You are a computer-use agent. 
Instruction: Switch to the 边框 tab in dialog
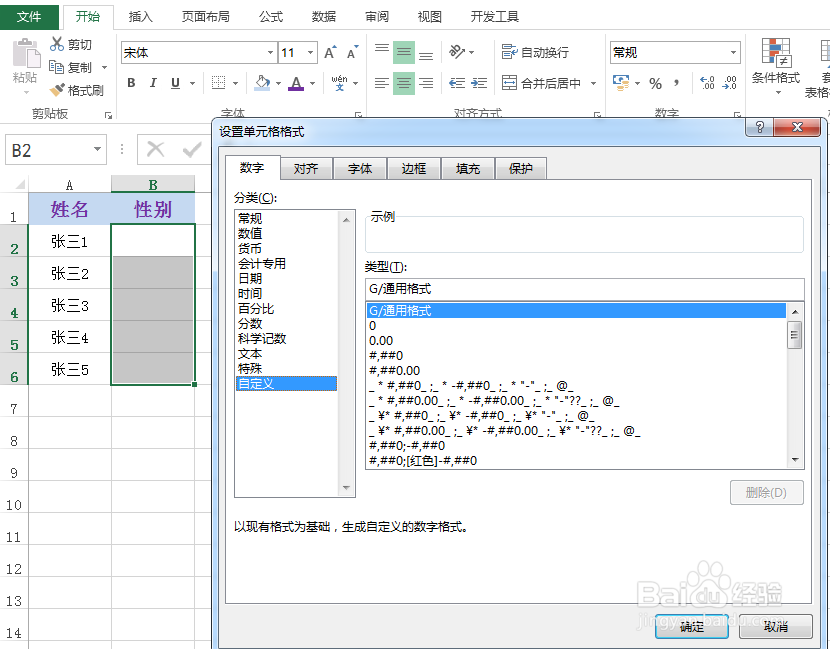tap(413, 168)
